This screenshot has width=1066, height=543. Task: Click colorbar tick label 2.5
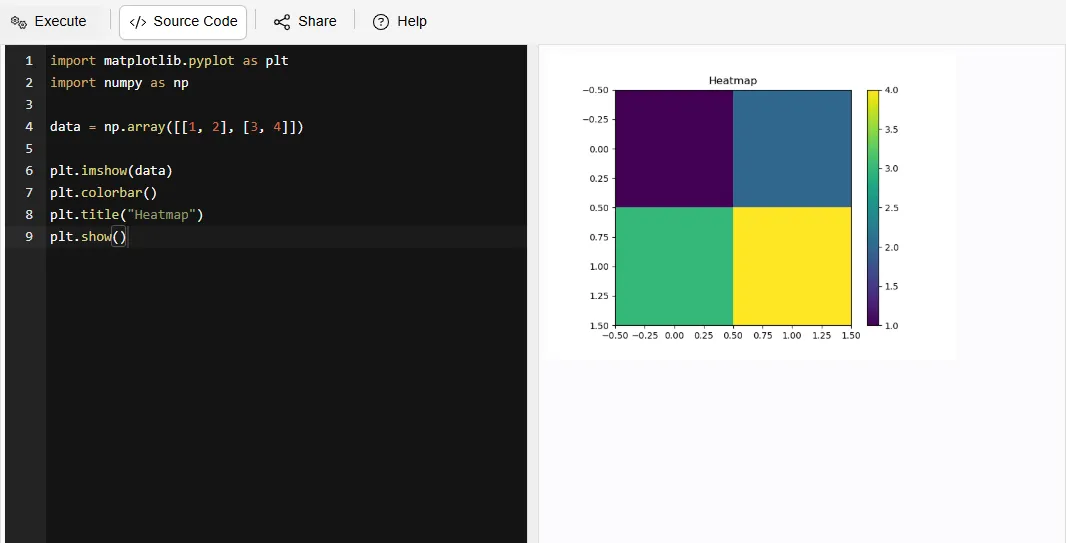[x=891, y=208]
